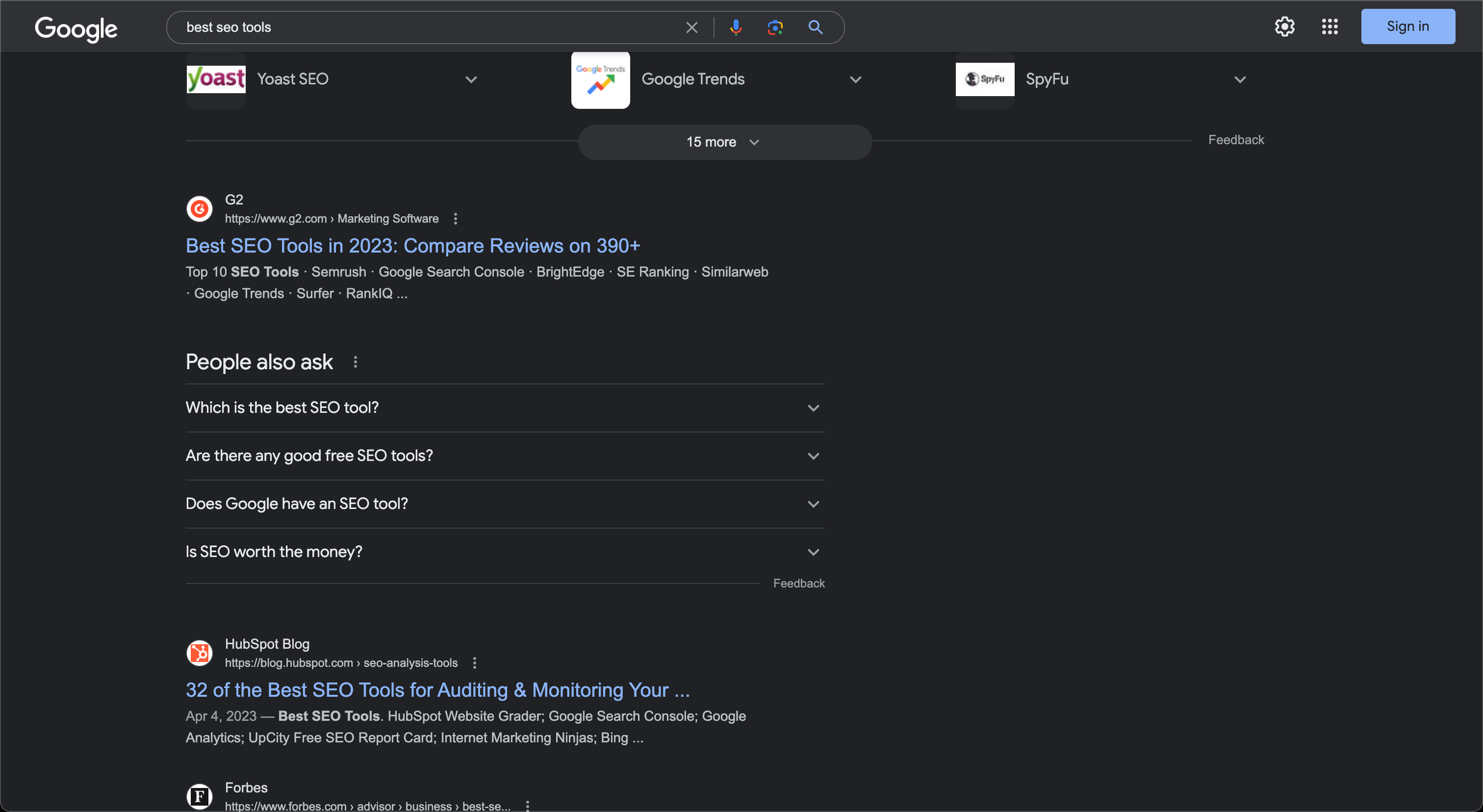
Task: Click the Sign in button
Action: tap(1407, 26)
